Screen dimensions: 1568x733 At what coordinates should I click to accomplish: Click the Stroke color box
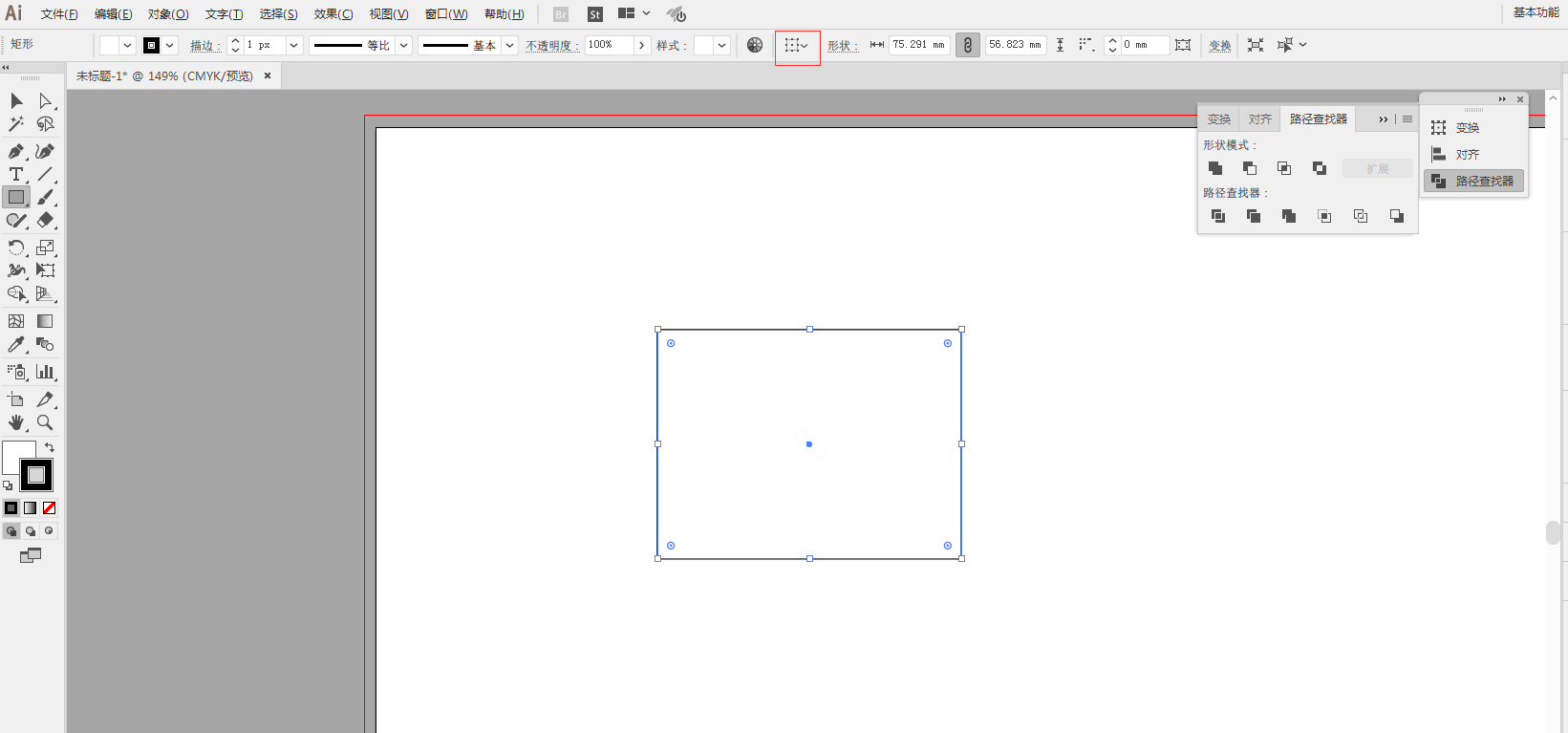point(36,475)
